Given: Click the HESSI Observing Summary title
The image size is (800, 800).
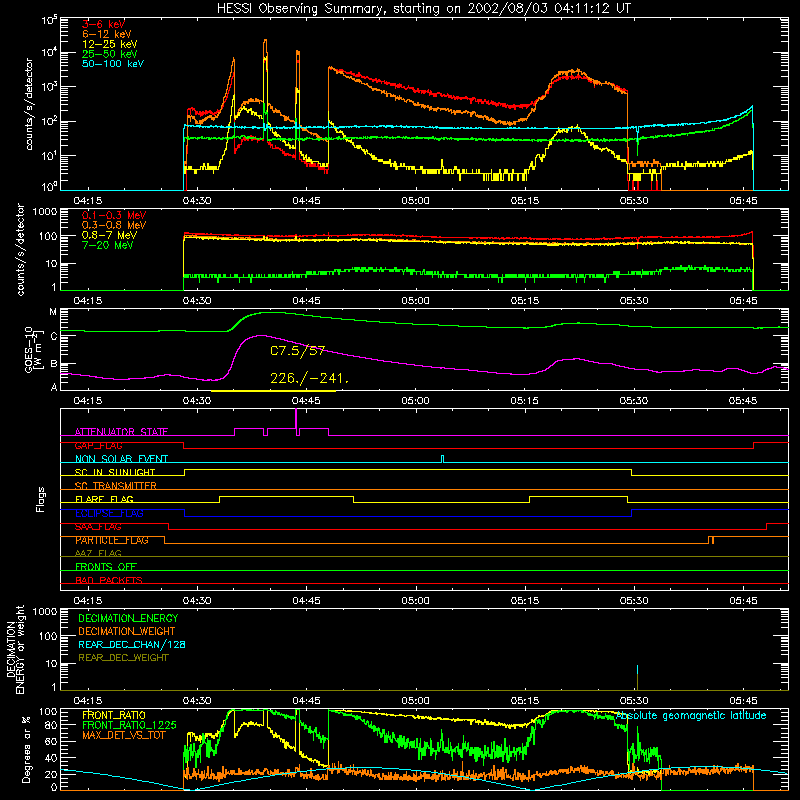Looking at the screenshot, I should (424, 9).
